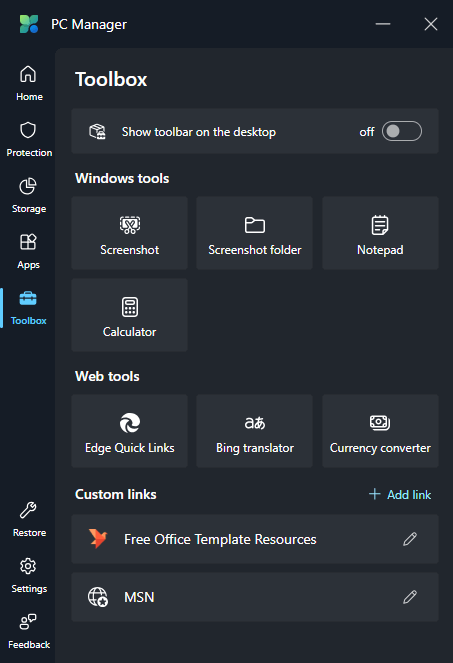This screenshot has width=453, height=663.
Task: Edit the Free Office Template Resources link
Action: tap(410, 539)
